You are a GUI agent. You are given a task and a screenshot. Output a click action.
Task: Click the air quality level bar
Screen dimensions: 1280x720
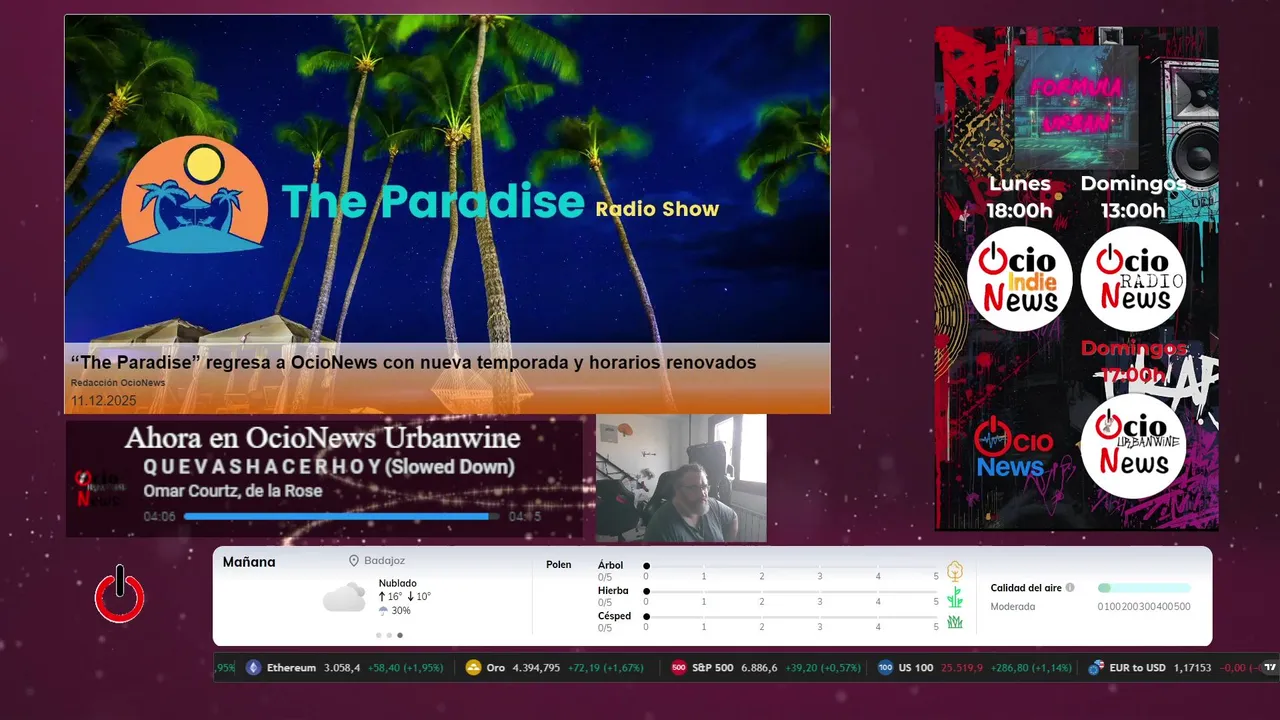point(1144,588)
